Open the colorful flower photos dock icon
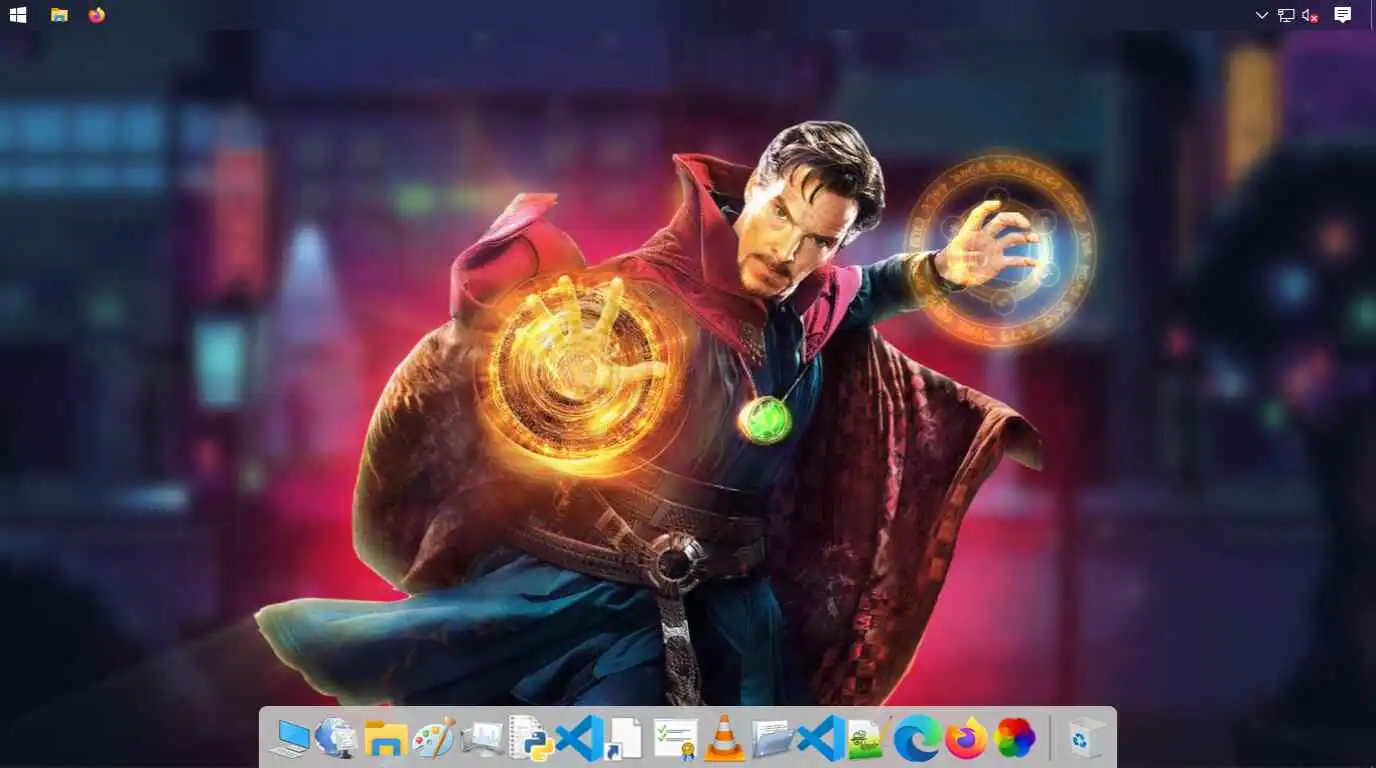This screenshot has width=1376, height=768. pyautogui.click(x=1014, y=739)
